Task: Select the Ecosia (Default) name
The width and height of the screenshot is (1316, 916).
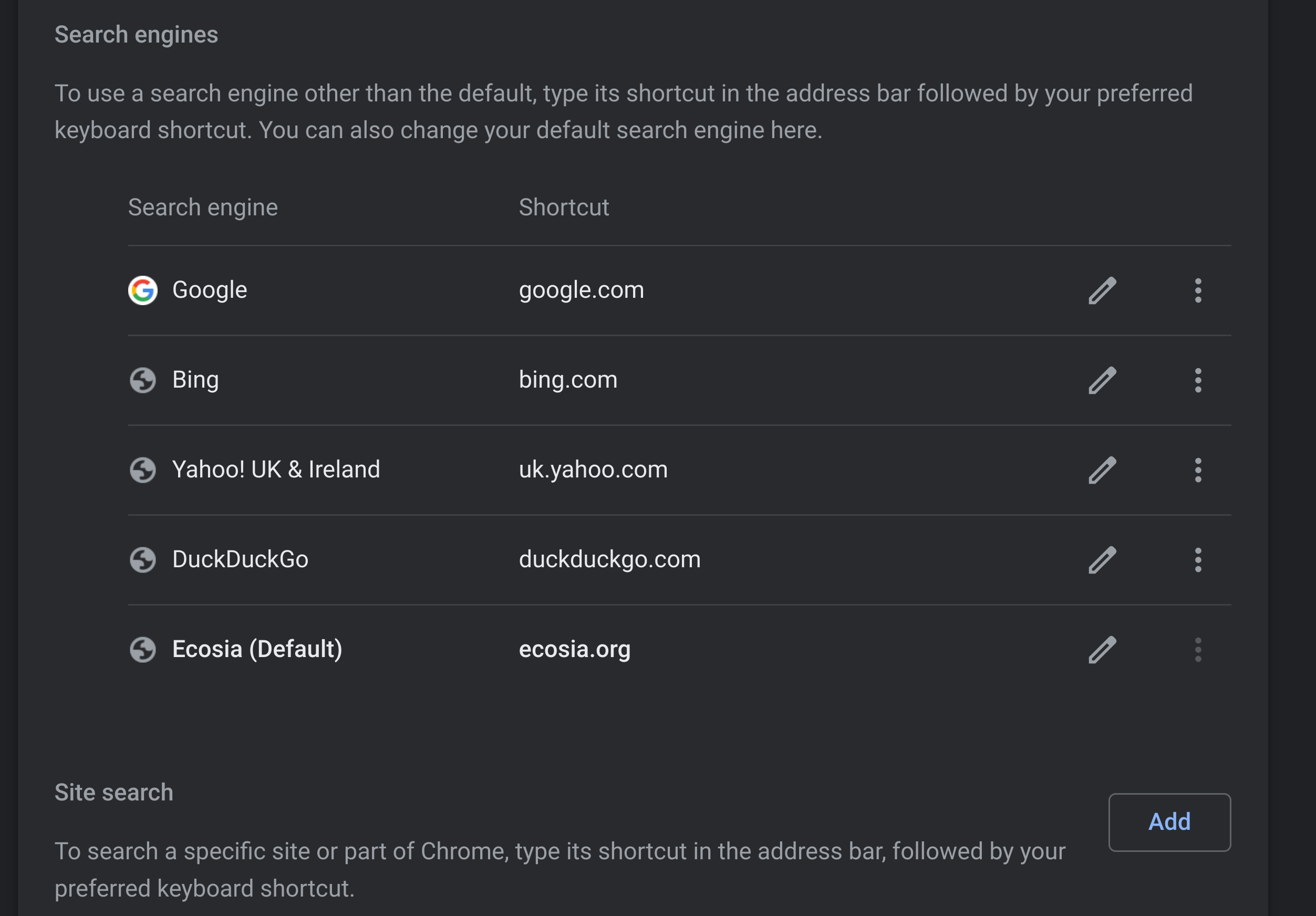Action: (257, 650)
